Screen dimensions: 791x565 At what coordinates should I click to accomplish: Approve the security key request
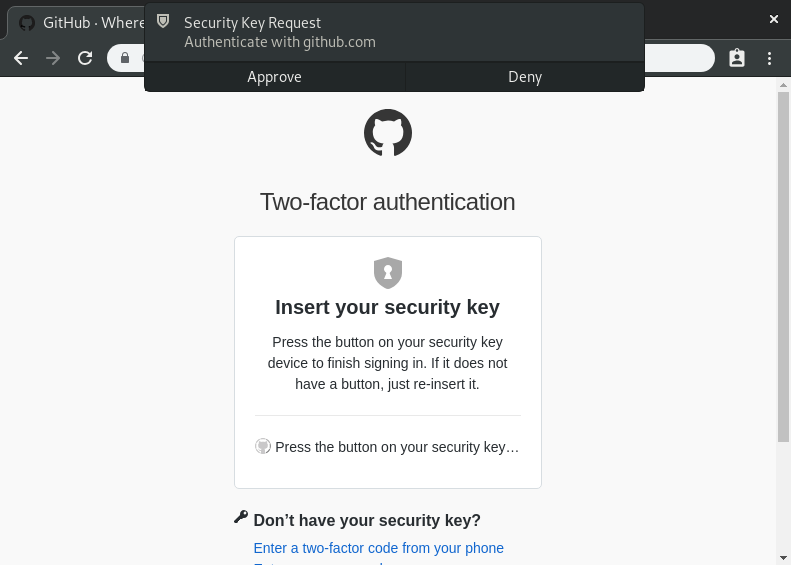tap(275, 77)
